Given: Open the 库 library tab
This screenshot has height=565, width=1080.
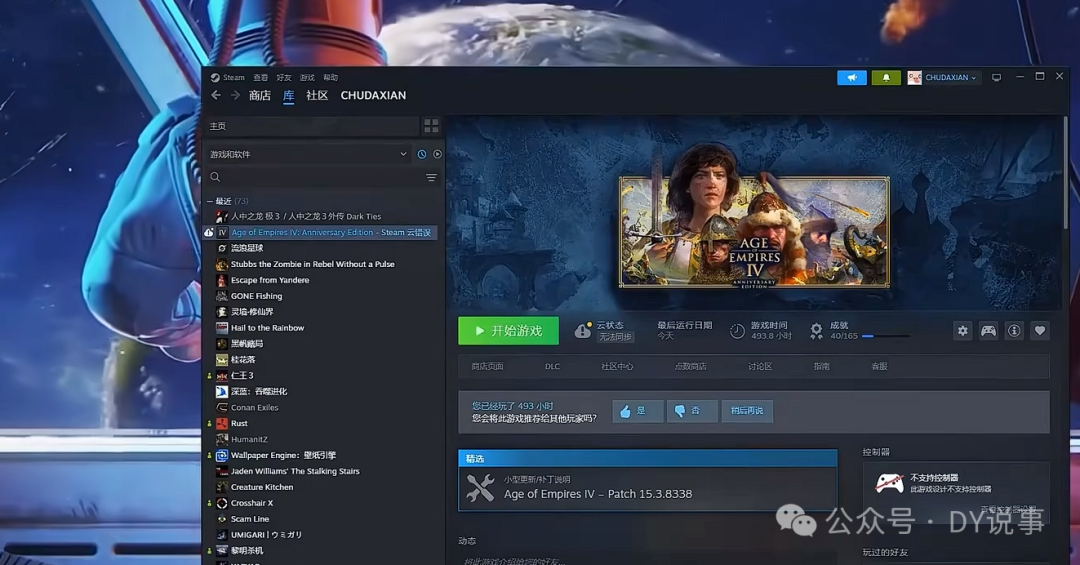Looking at the screenshot, I should pyautogui.click(x=289, y=96).
